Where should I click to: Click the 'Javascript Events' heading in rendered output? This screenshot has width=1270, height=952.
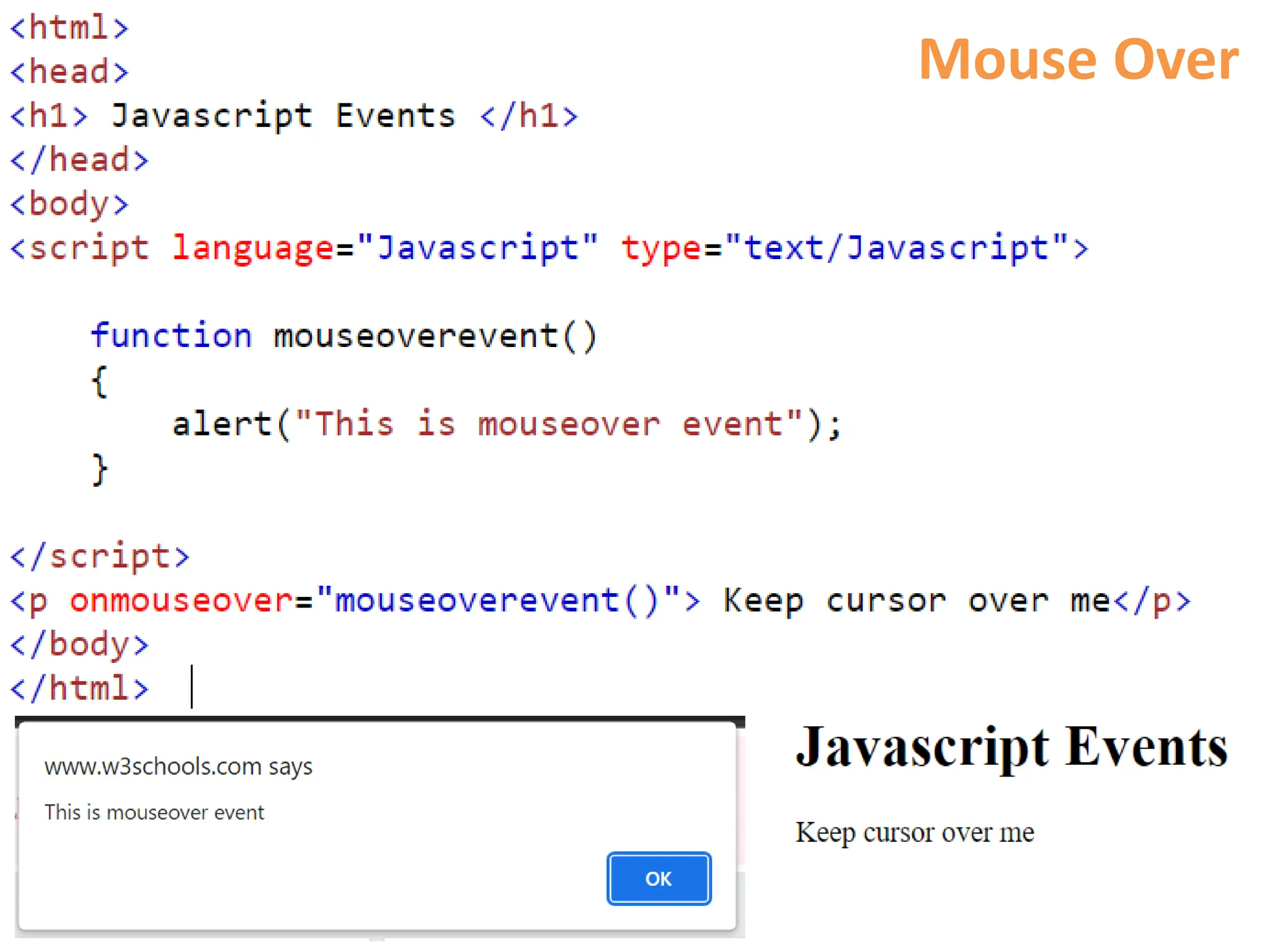point(1011,747)
